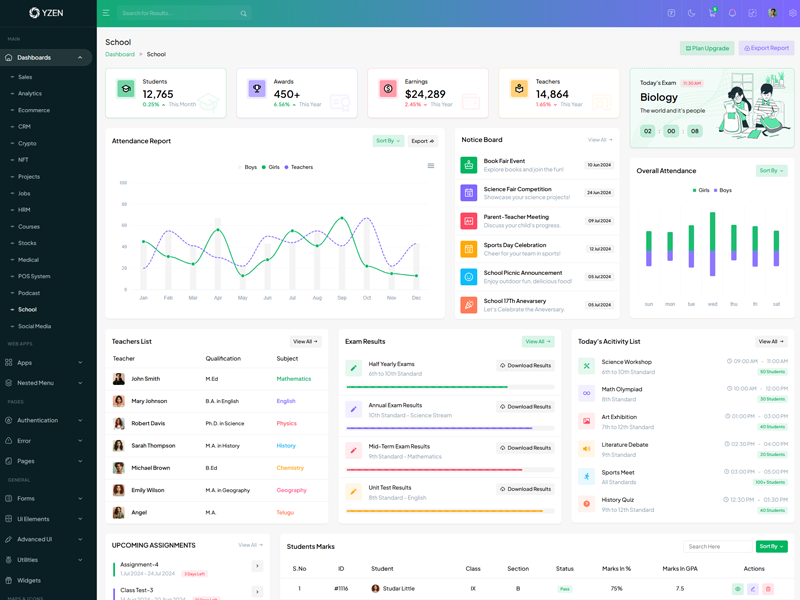This screenshot has width=800, height=600.
Task: Open the Ecommerce dashboard from the sidebar
Action: tap(34, 110)
